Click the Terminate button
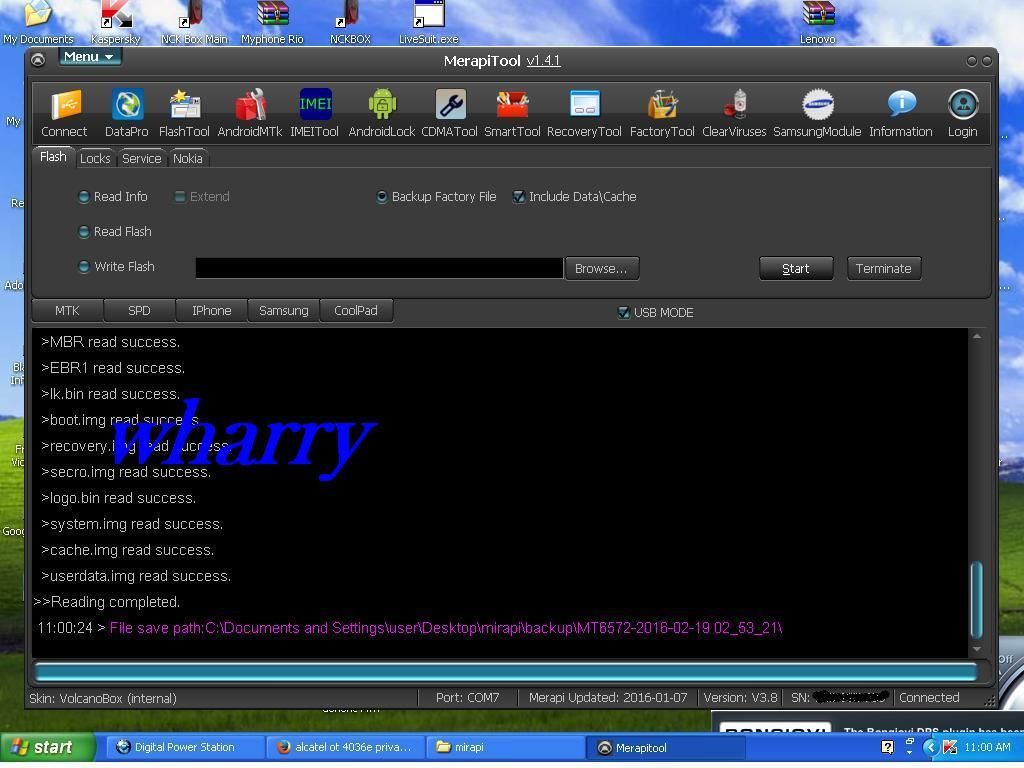This screenshot has height=768, width=1024. (884, 268)
